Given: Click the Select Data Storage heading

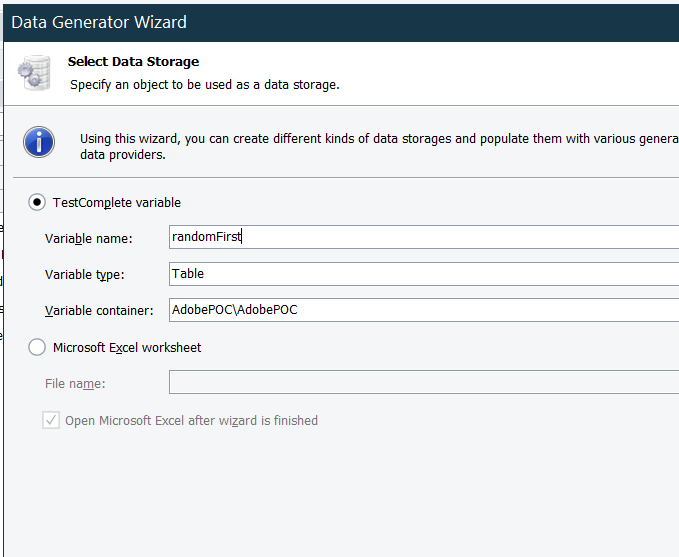Looking at the screenshot, I should pyautogui.click(x=133, y=62).
